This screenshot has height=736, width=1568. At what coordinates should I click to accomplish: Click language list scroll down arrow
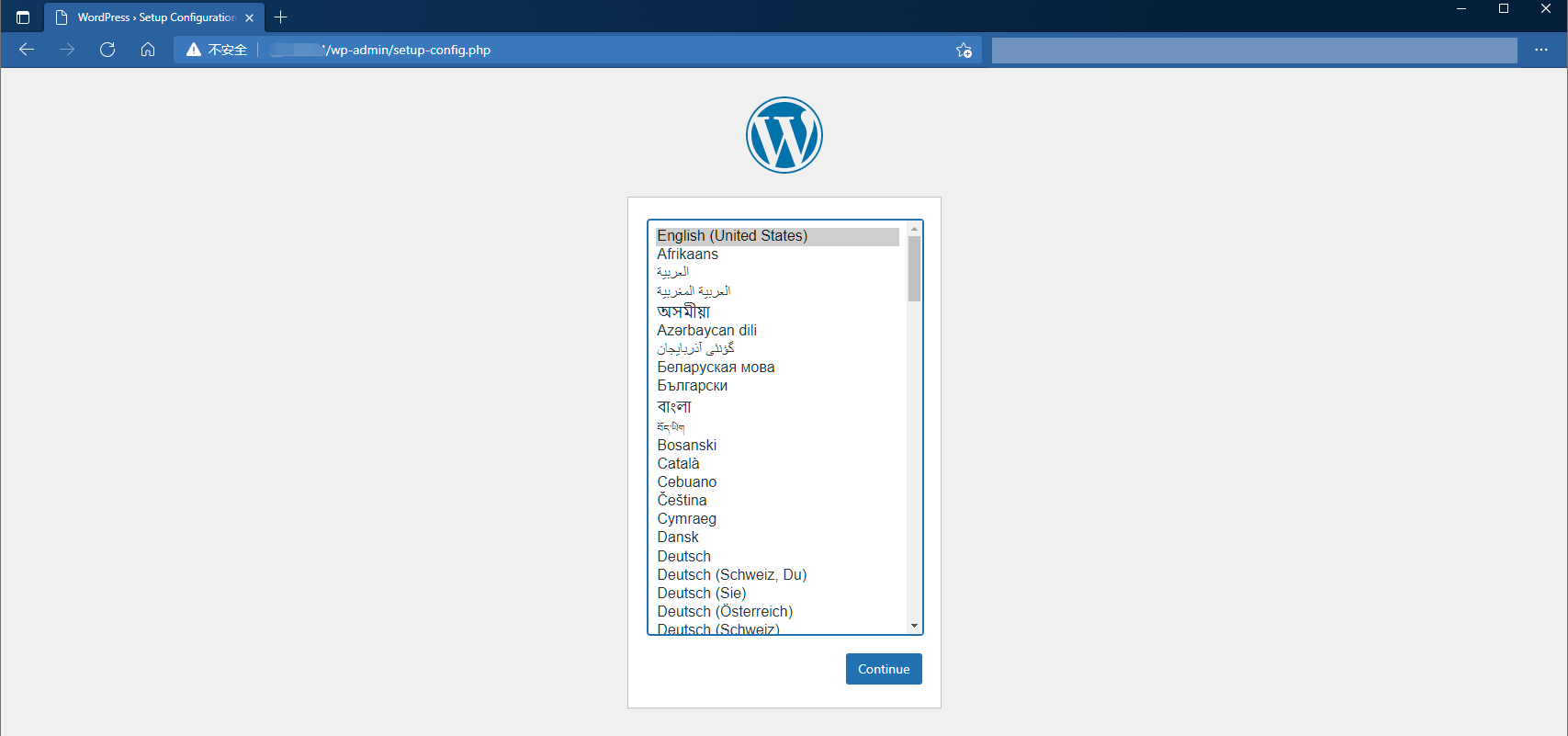click(914, 626)
